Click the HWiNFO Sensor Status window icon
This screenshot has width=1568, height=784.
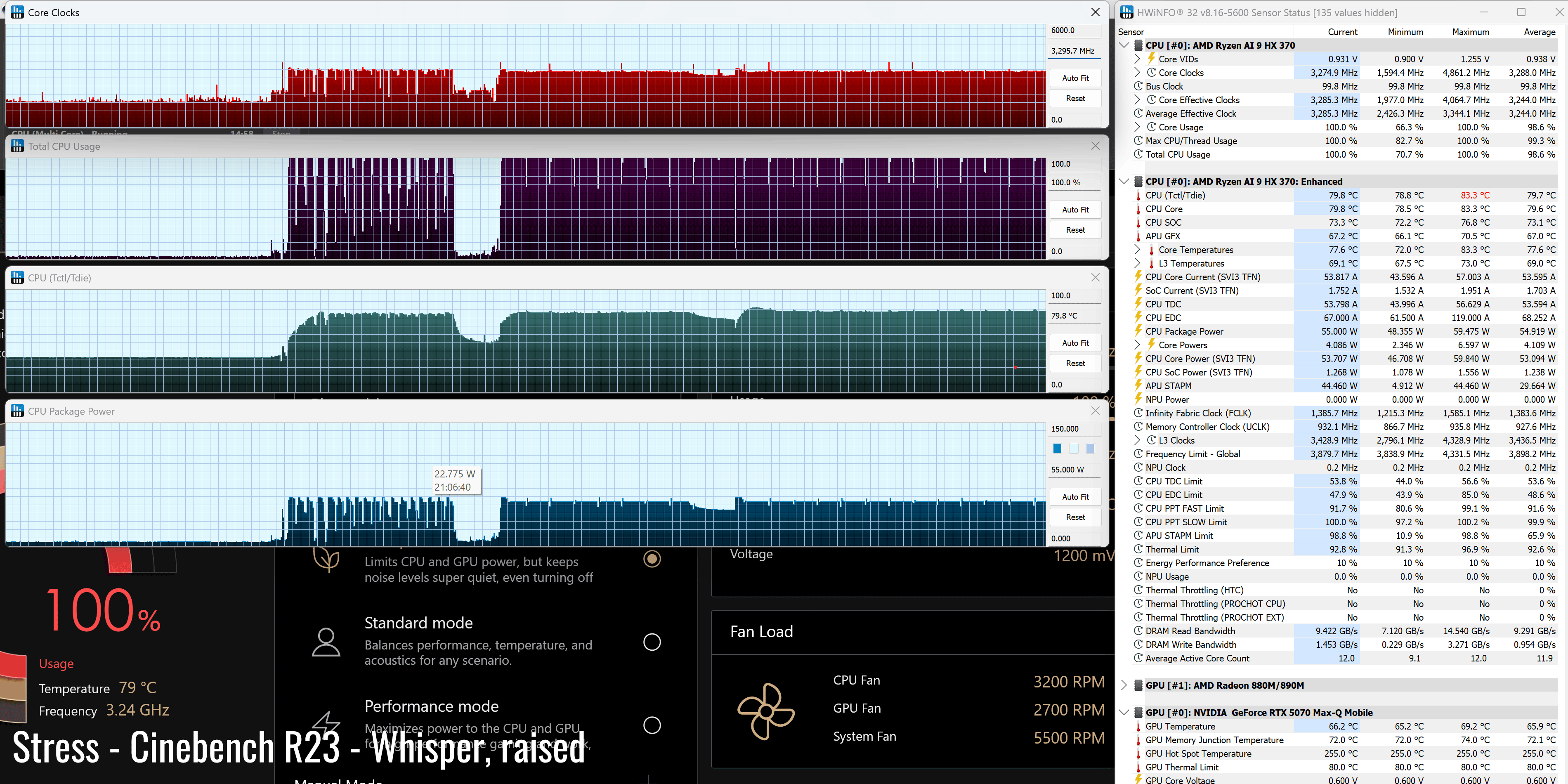coord(1127,12)
